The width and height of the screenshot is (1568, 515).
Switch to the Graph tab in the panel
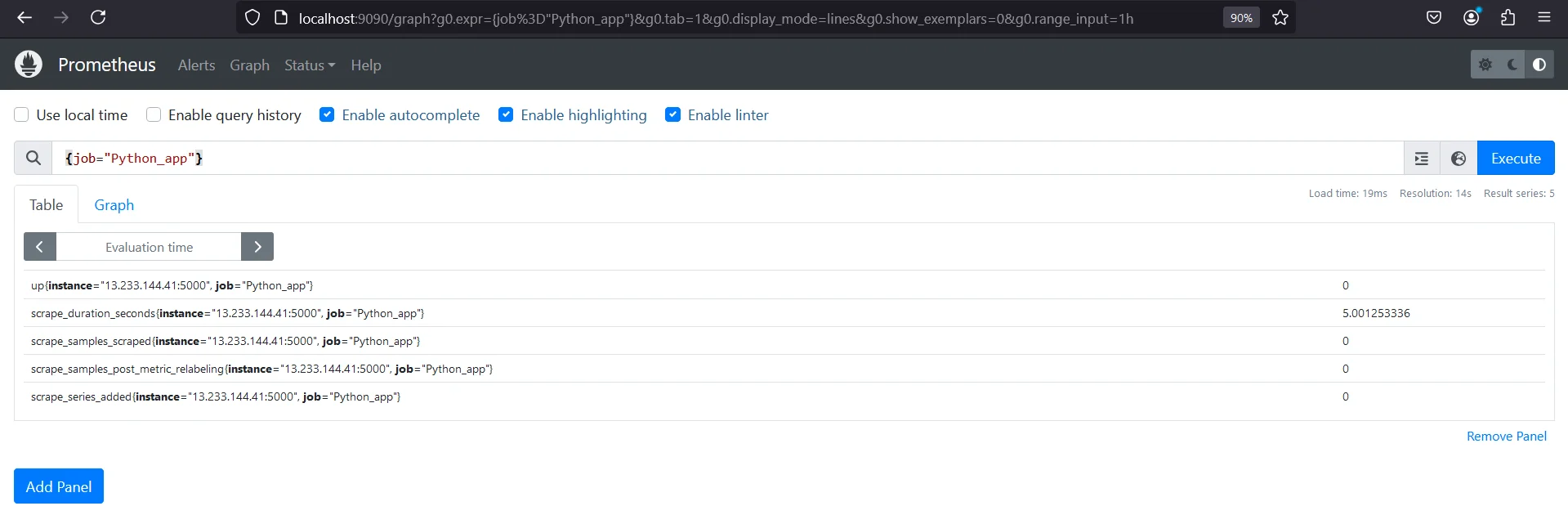tap(114, 204)
